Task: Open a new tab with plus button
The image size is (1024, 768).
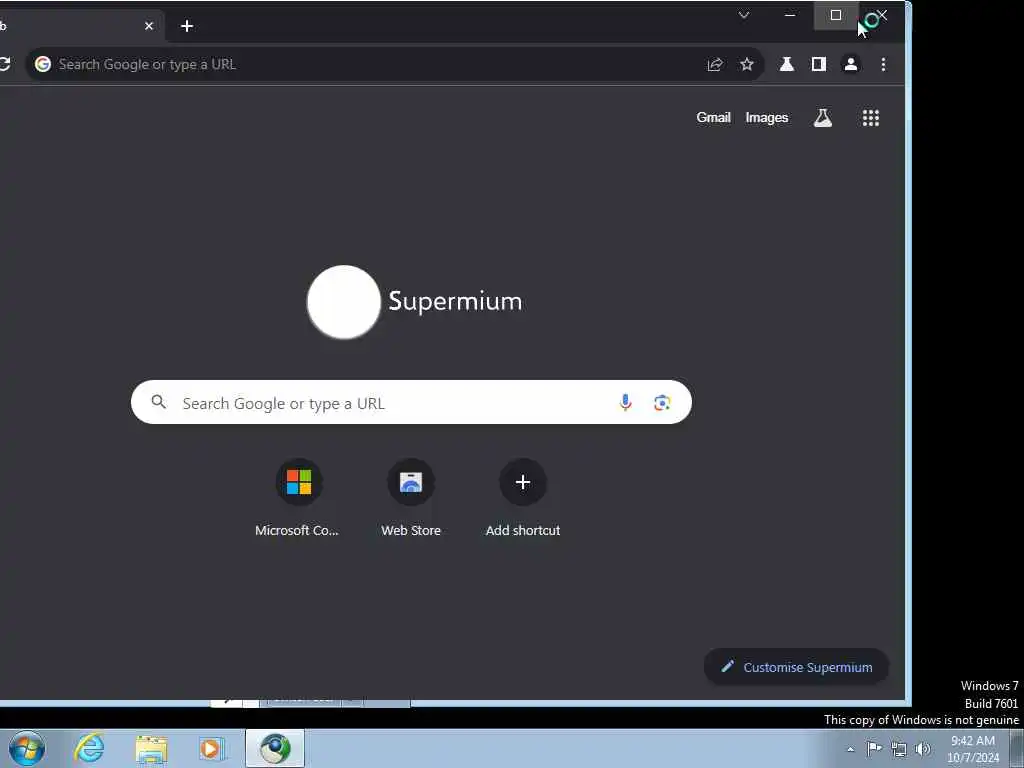Action: [x=187, y=26]
